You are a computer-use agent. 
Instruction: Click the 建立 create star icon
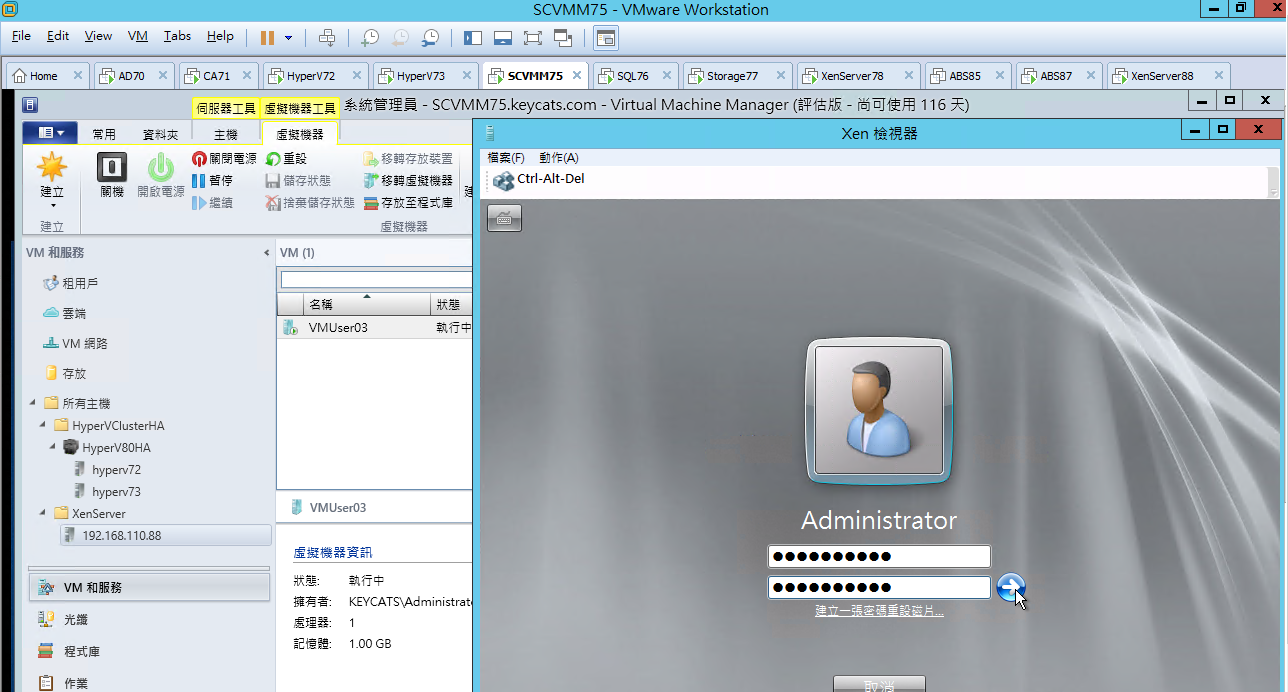pyautogui.click(x=51, y=166)
